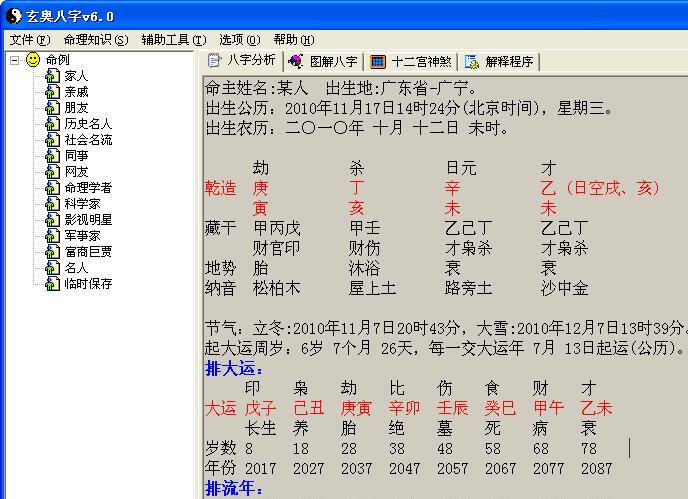Open the 辅助工具 menu

click(173, 40)
